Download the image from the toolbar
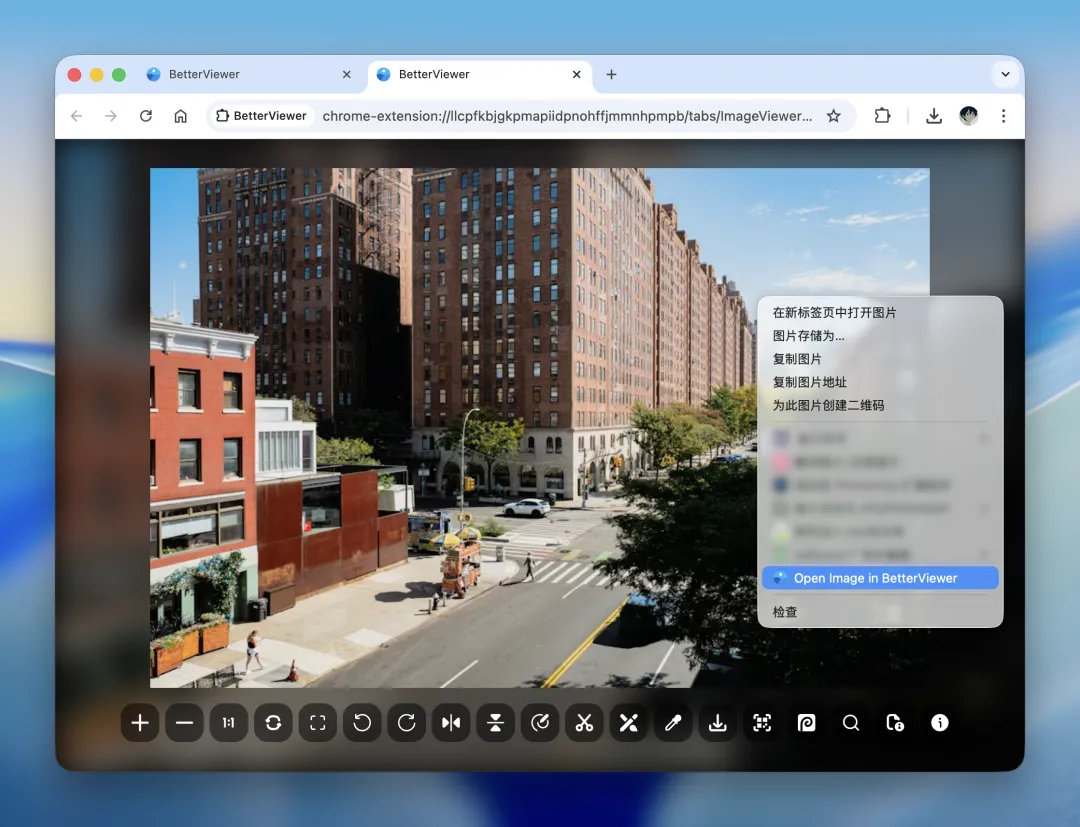Image resolution: width=1080 pixels, height=827 pixels. [718, 722]
